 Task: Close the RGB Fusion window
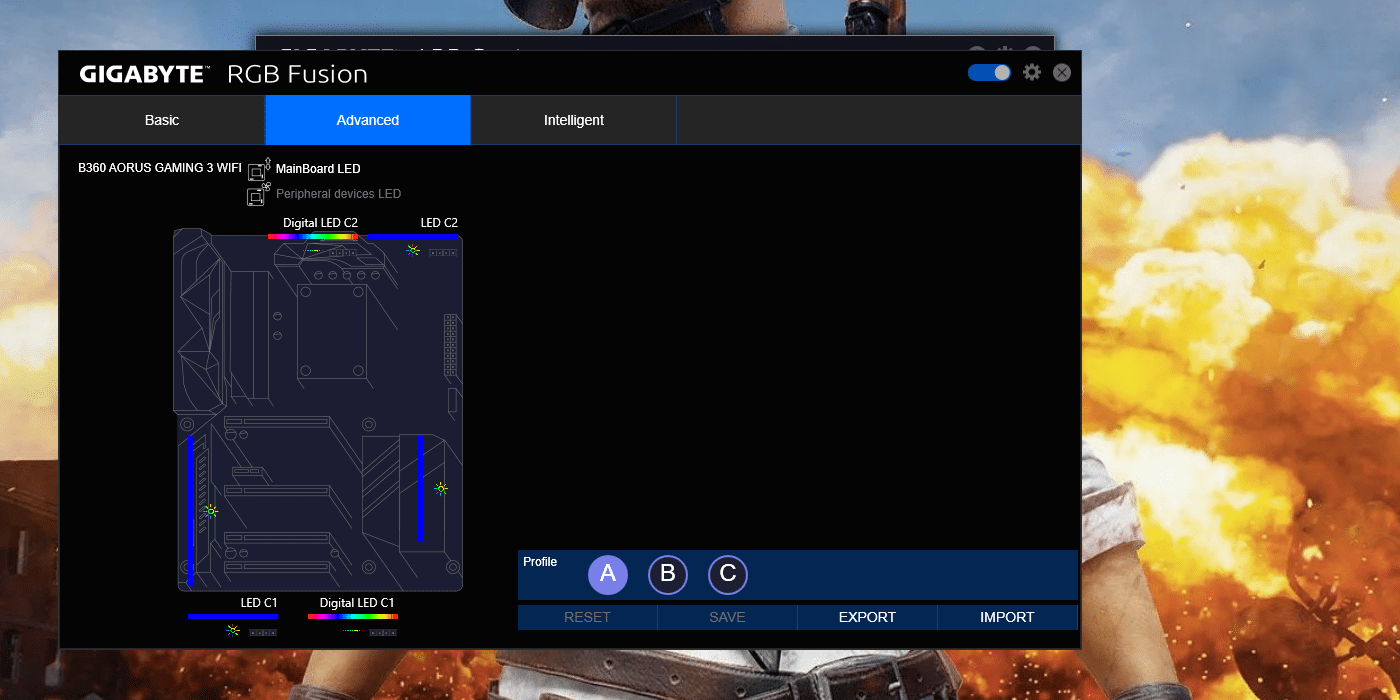pos(1062,73)
